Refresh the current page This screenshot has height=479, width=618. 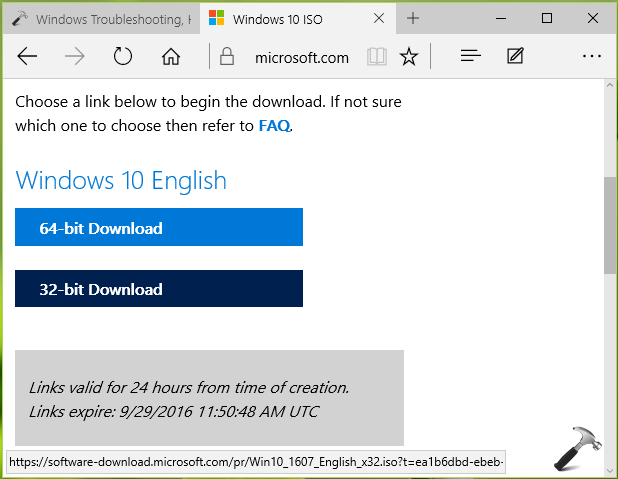point(123,56)
